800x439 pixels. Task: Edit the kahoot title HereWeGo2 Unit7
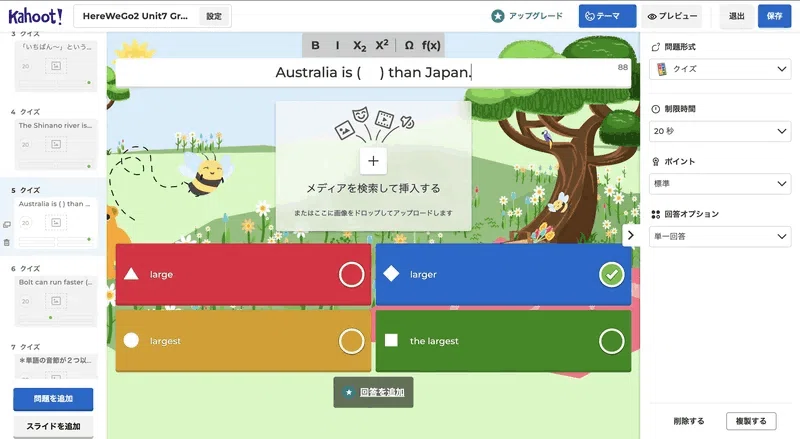pyautogui.click(x=135, y=16)
